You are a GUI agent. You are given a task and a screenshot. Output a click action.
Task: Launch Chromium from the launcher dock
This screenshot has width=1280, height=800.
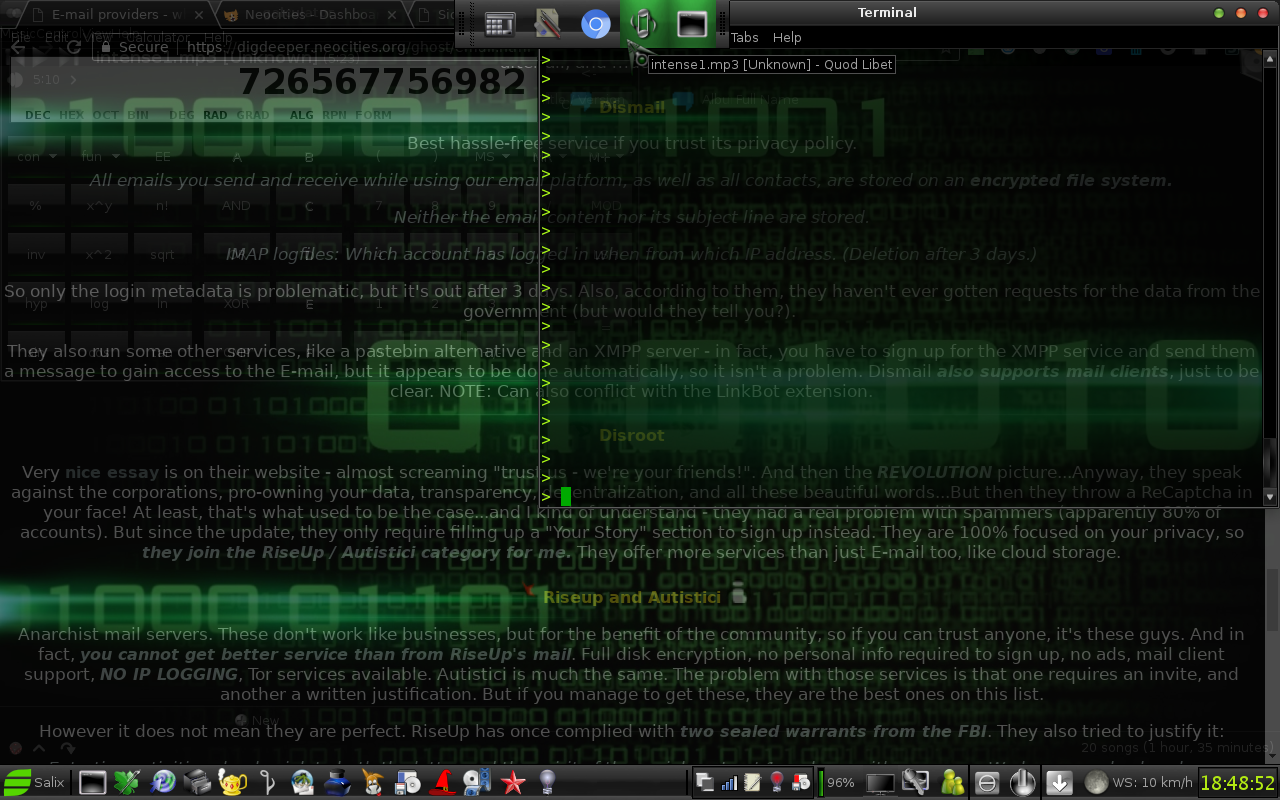click(x=596, y=22)
